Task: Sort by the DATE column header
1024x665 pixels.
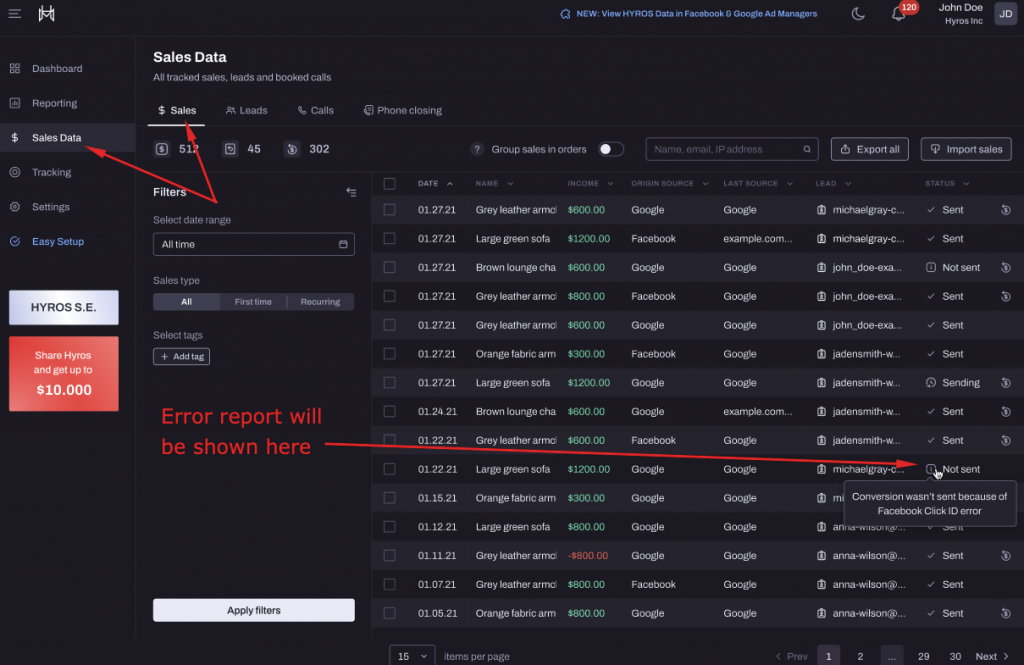Action: click(x=435, y=184)
